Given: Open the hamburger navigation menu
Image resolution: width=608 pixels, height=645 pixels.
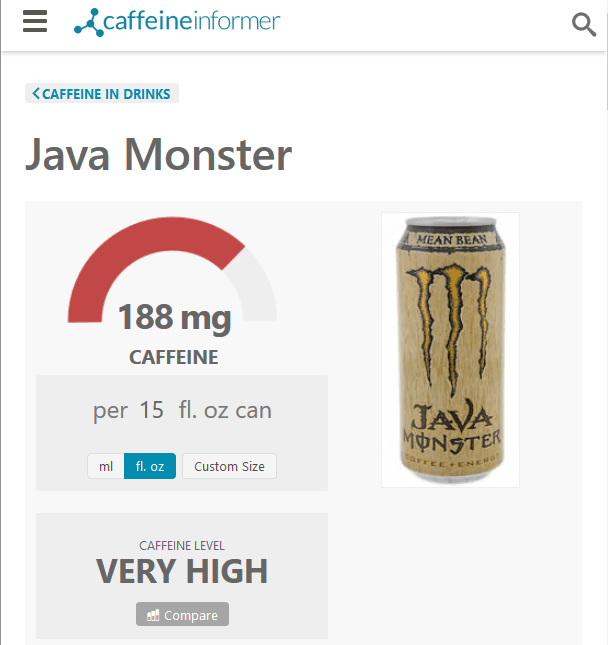Looking at the screenshot, I should point(35,21).
